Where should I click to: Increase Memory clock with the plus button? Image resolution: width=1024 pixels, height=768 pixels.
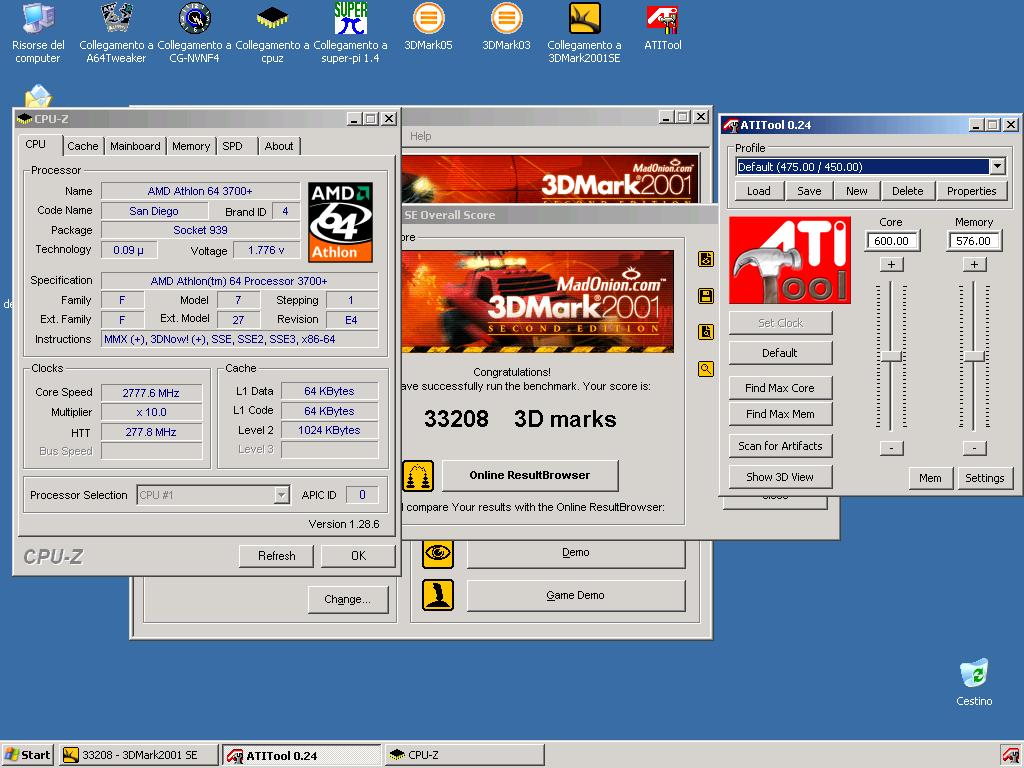point(974,264)
